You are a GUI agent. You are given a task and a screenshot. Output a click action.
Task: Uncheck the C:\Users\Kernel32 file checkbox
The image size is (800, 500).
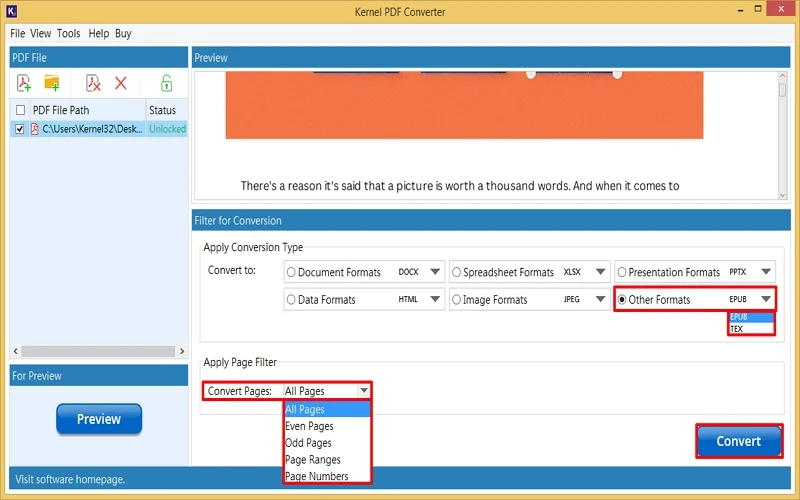point(19,129)
